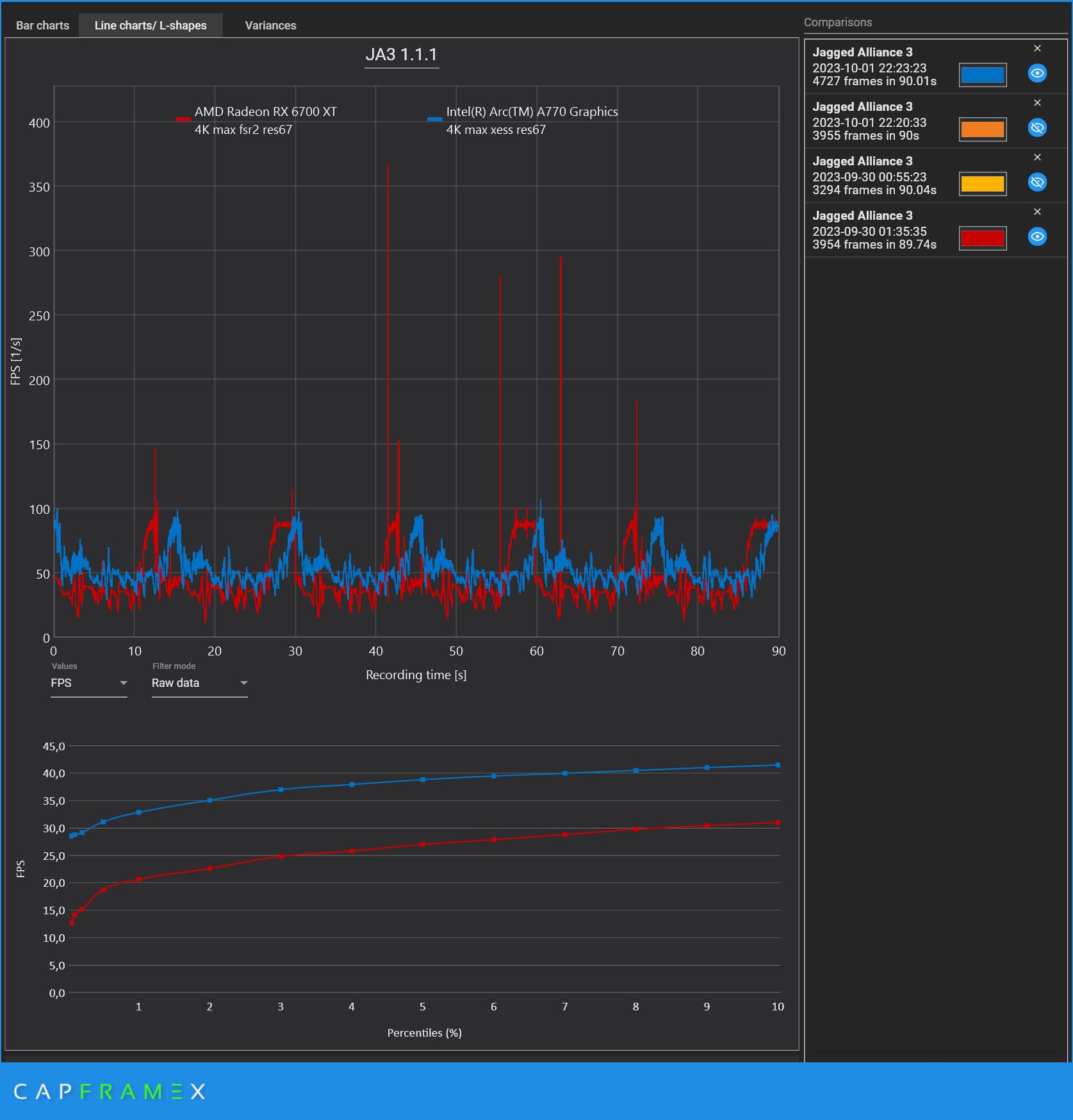Select comparison recorded 2023-10-01 22:20:33
Screen dimensions: 1073x1120
[936, 121]
